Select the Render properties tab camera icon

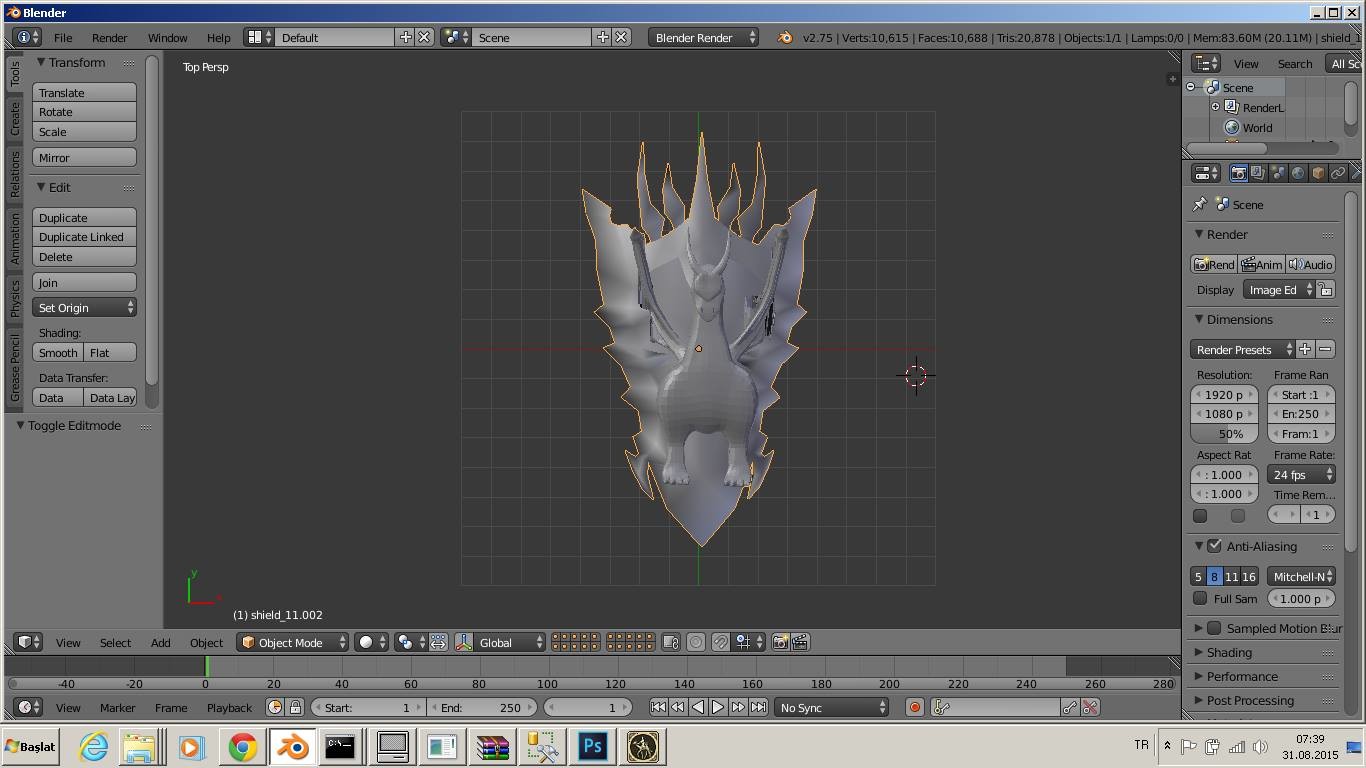(x=1238, y=173)
